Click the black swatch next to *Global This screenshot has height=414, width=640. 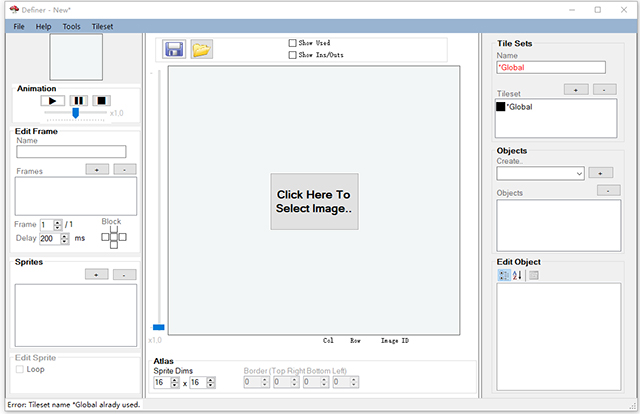500,107
